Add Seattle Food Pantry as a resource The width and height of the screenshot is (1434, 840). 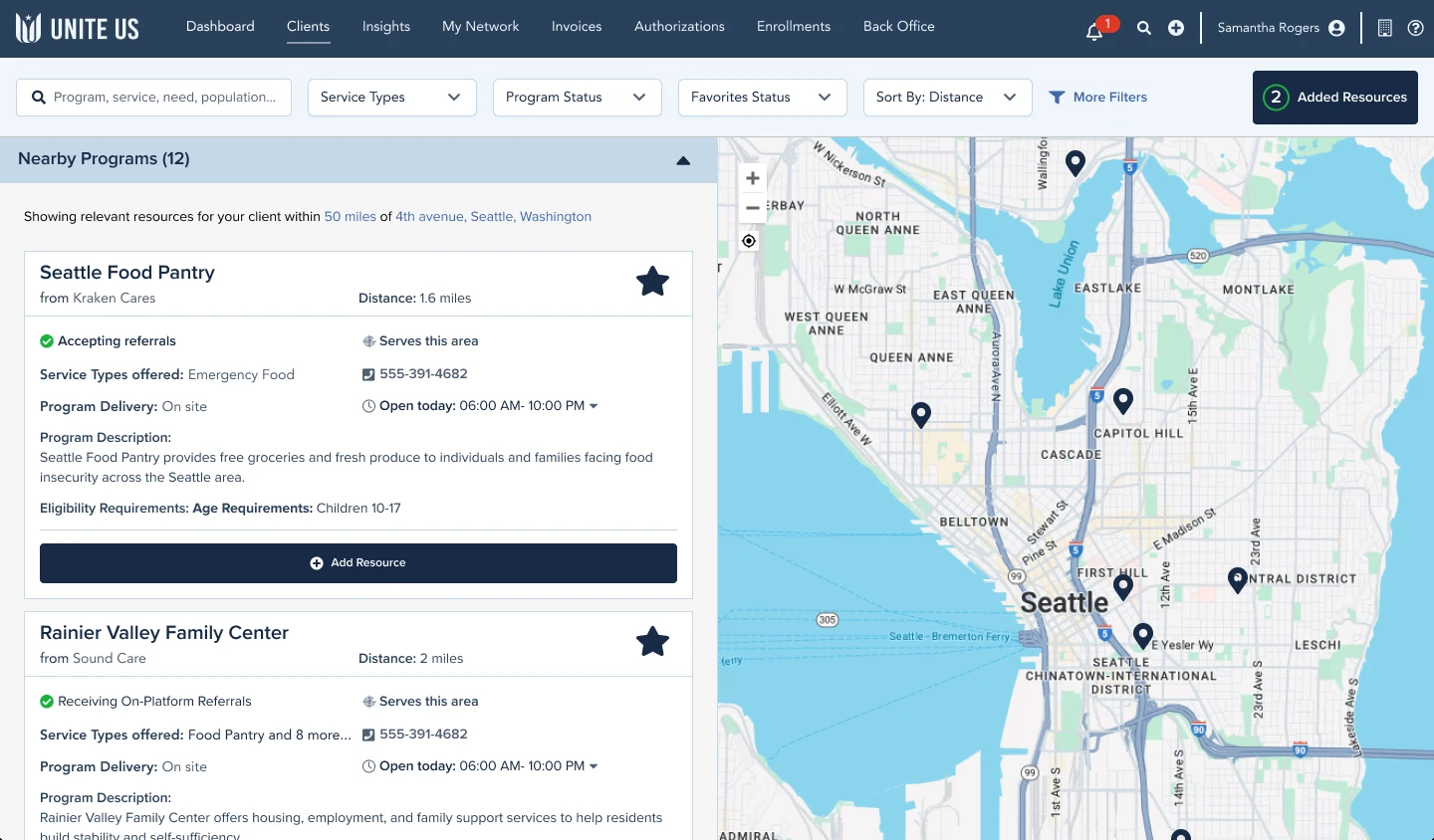click(x=358, y=563)
